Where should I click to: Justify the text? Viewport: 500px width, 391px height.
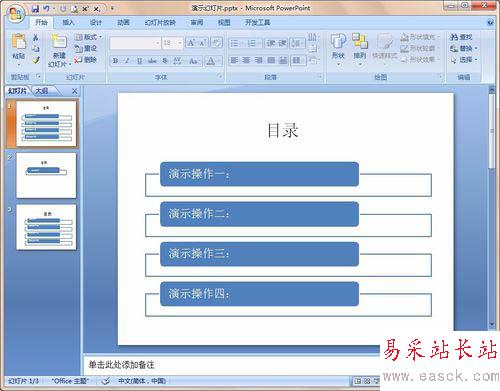271,60
